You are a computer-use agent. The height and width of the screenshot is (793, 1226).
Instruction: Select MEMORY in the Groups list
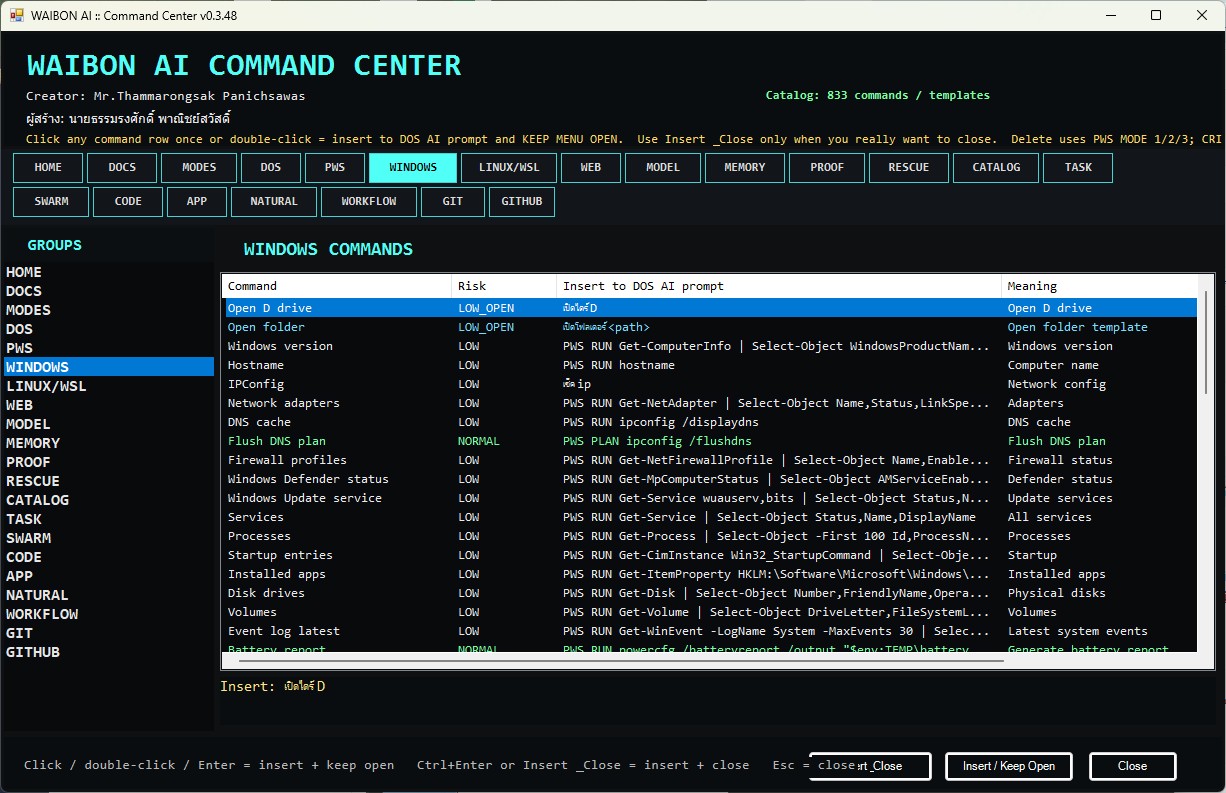tap(108, 443)
